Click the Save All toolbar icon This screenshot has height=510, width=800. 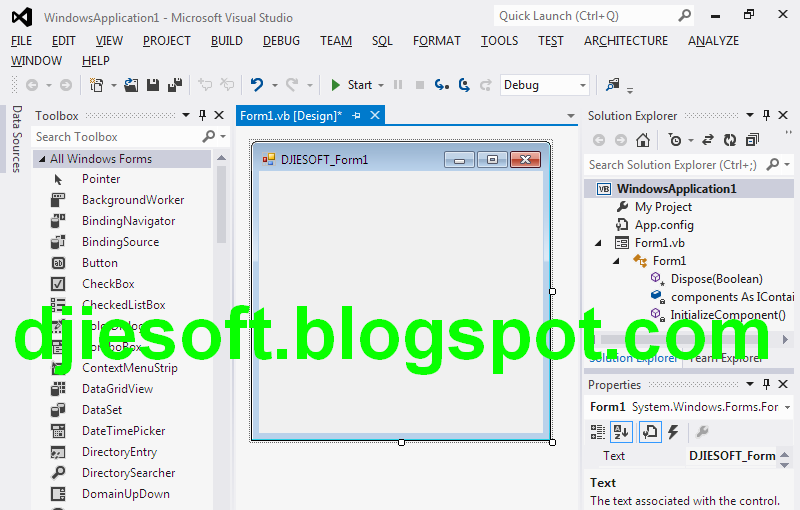[175, 85]
